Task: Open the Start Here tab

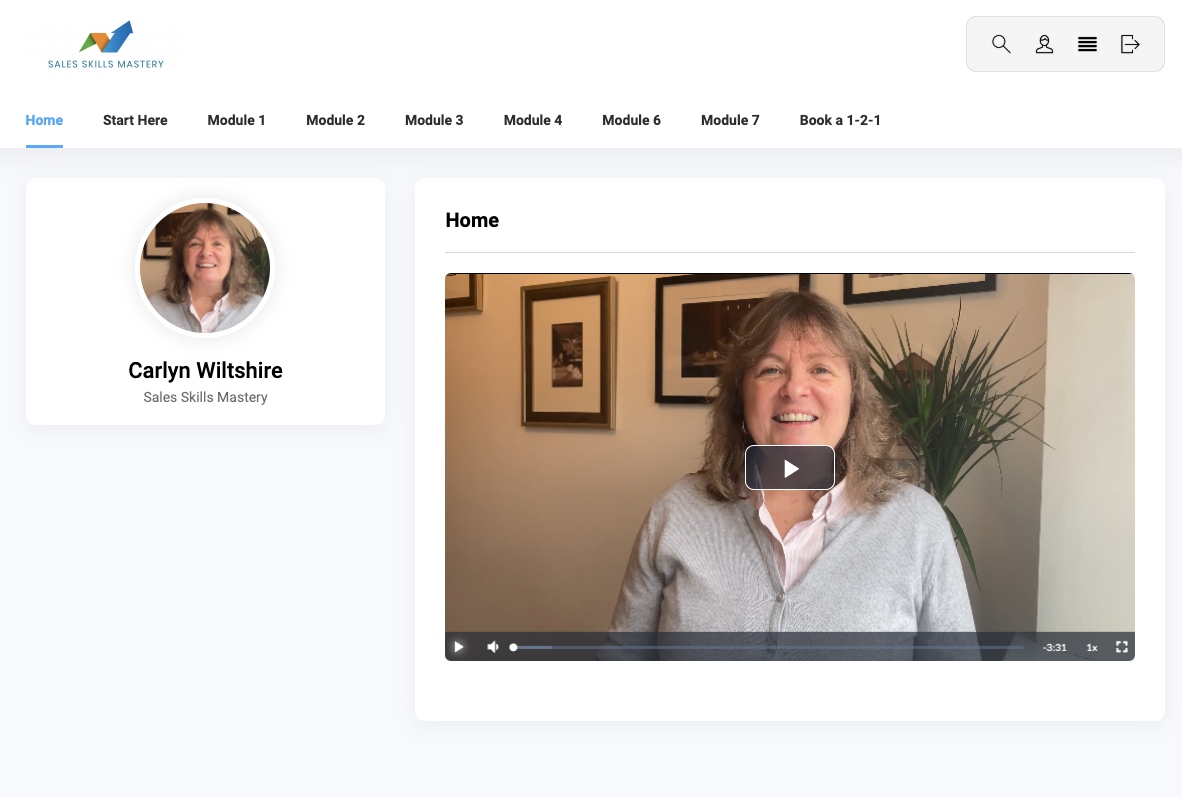Action: [135, 120]
